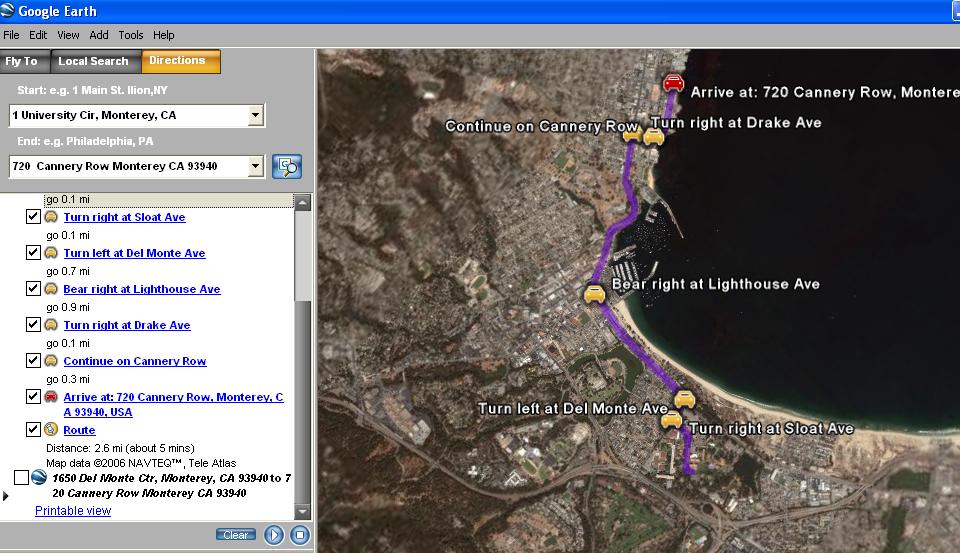Click the Google Earth globe icon in title bar
Image resolution: width=960 pixels, height=553 pixels.
click(x=8, y=11)
